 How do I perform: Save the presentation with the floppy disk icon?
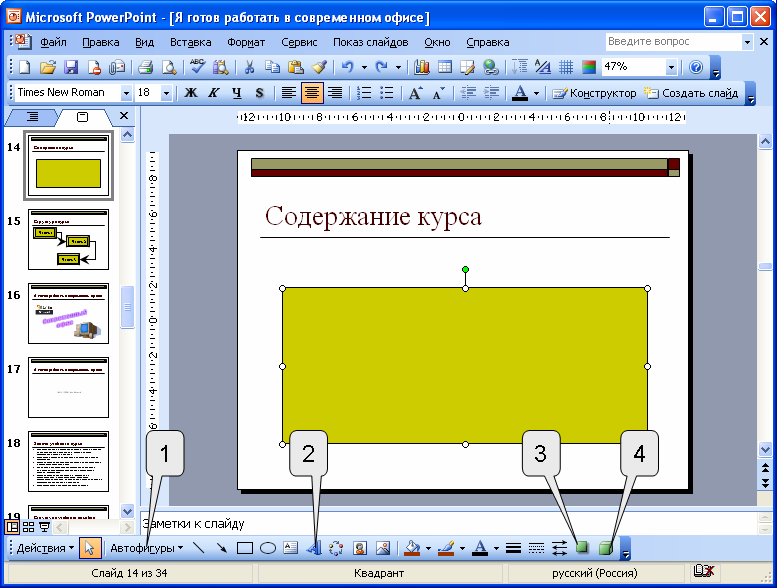point(71,67)
